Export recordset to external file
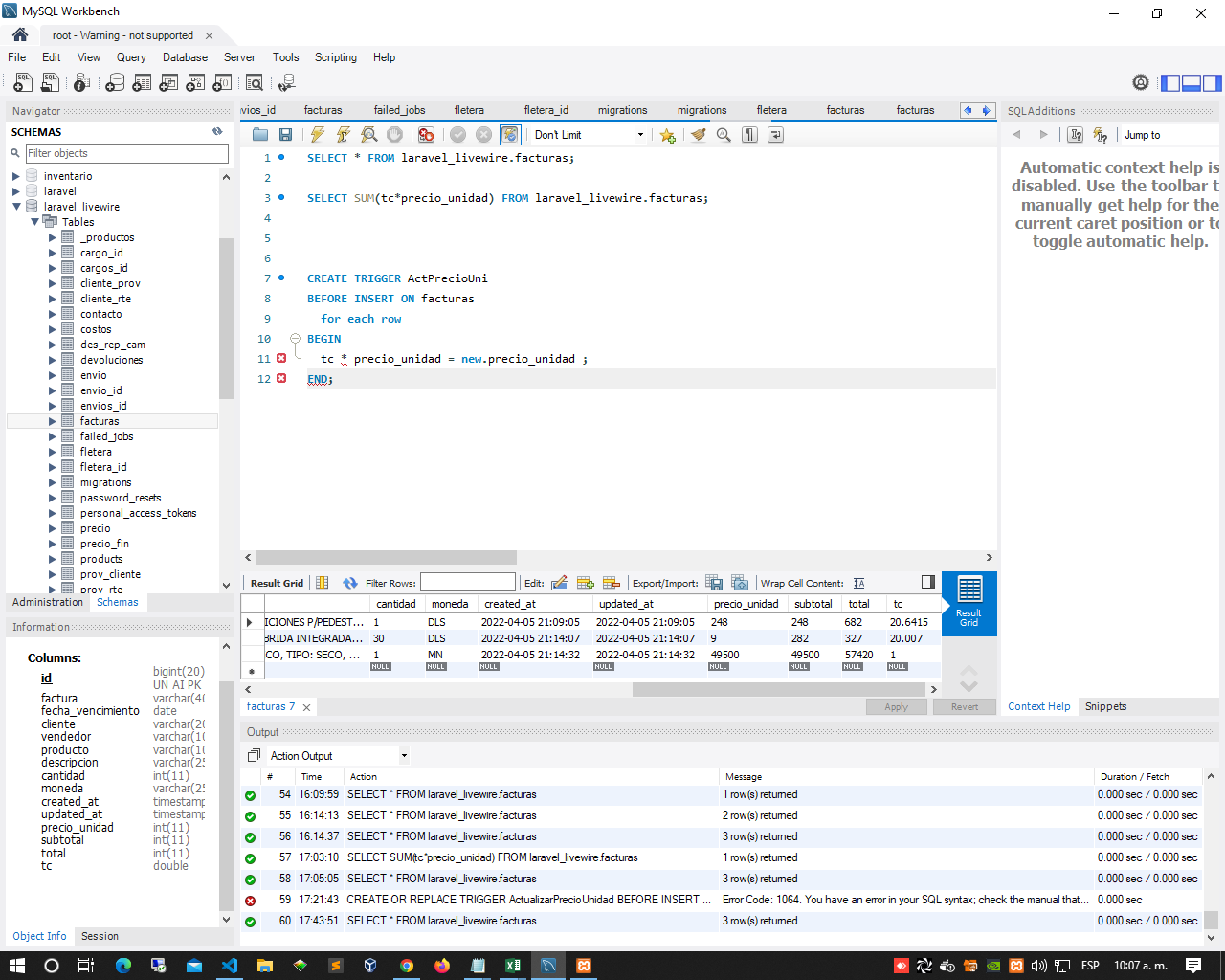This screenshot has height=980, width=1225. [714, 583]
